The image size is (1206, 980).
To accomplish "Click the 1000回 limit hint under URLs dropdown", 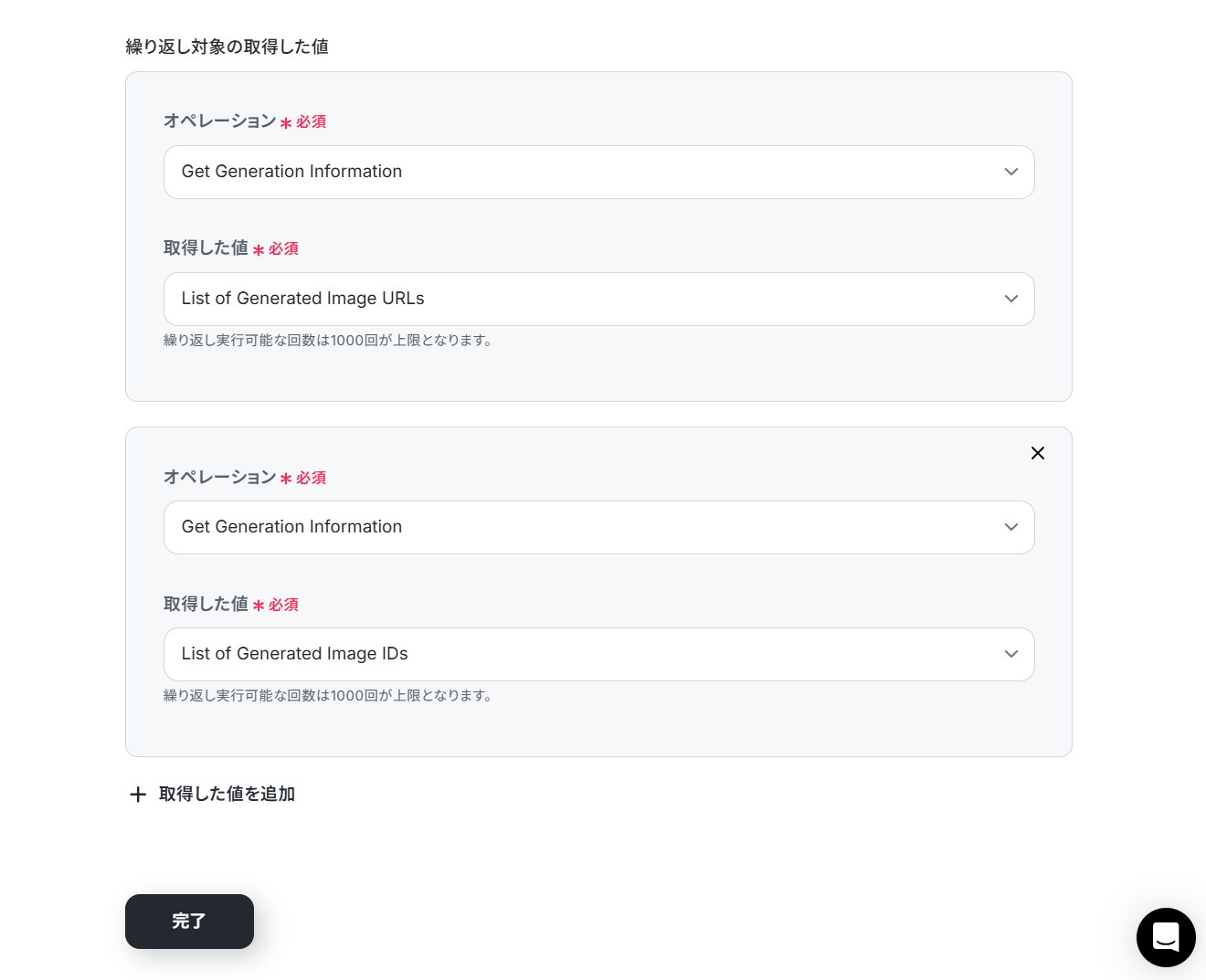I will [x=329, y=341].
